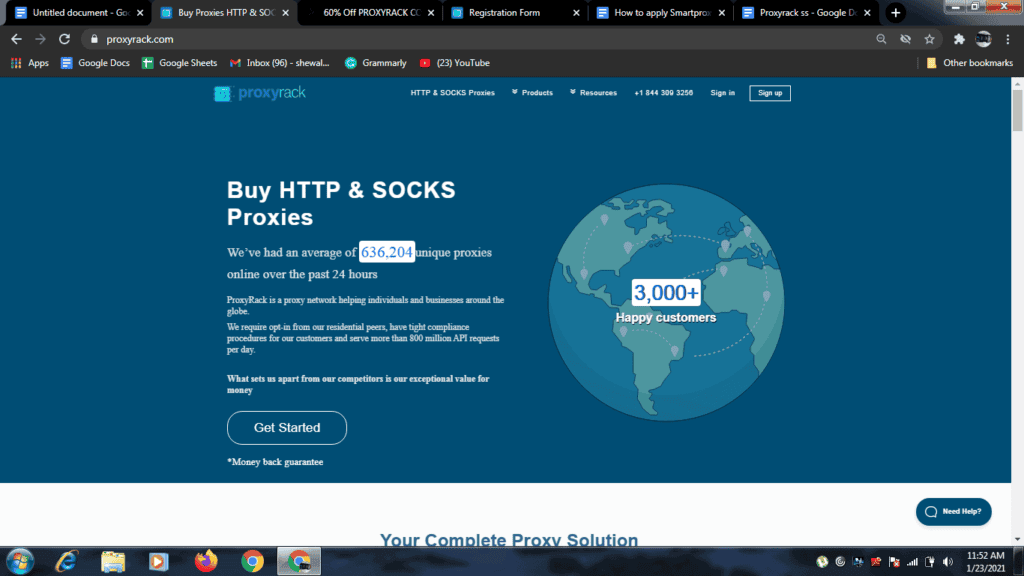Open the HTTP & SOCKS Proxies nav link

coord(453,93)
